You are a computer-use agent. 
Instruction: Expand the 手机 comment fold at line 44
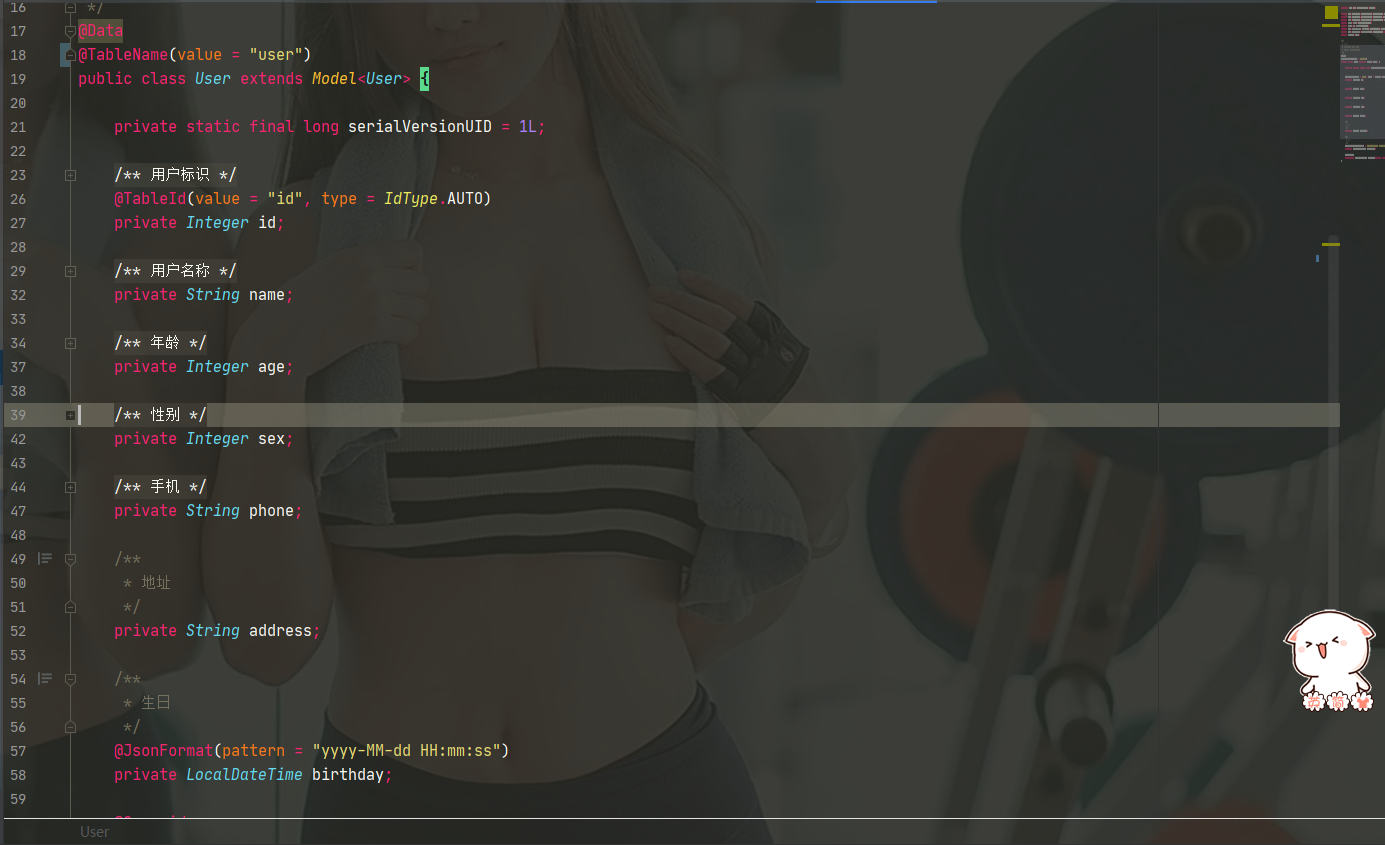[x=70, y=487]
